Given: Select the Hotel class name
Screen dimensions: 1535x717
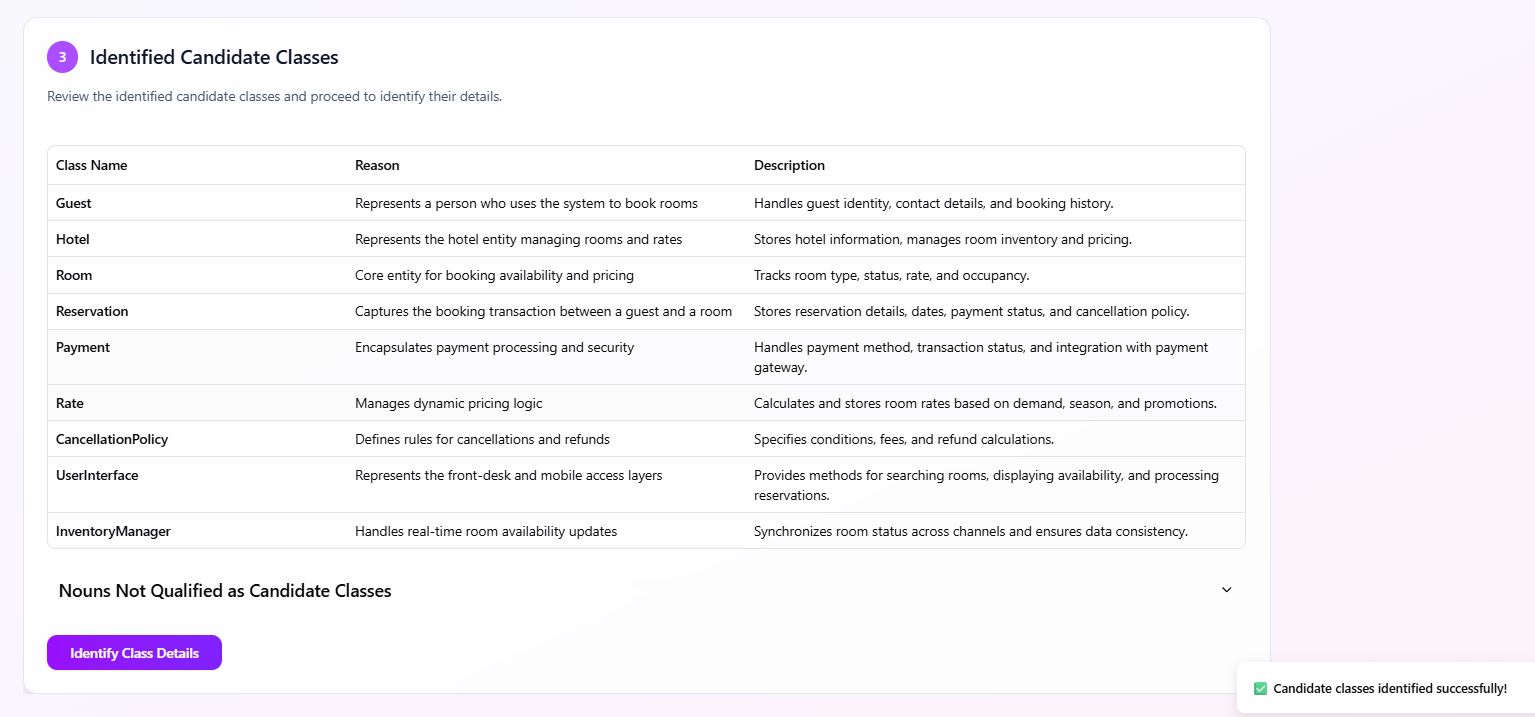Looking at the screenshot, I should 73,239.
